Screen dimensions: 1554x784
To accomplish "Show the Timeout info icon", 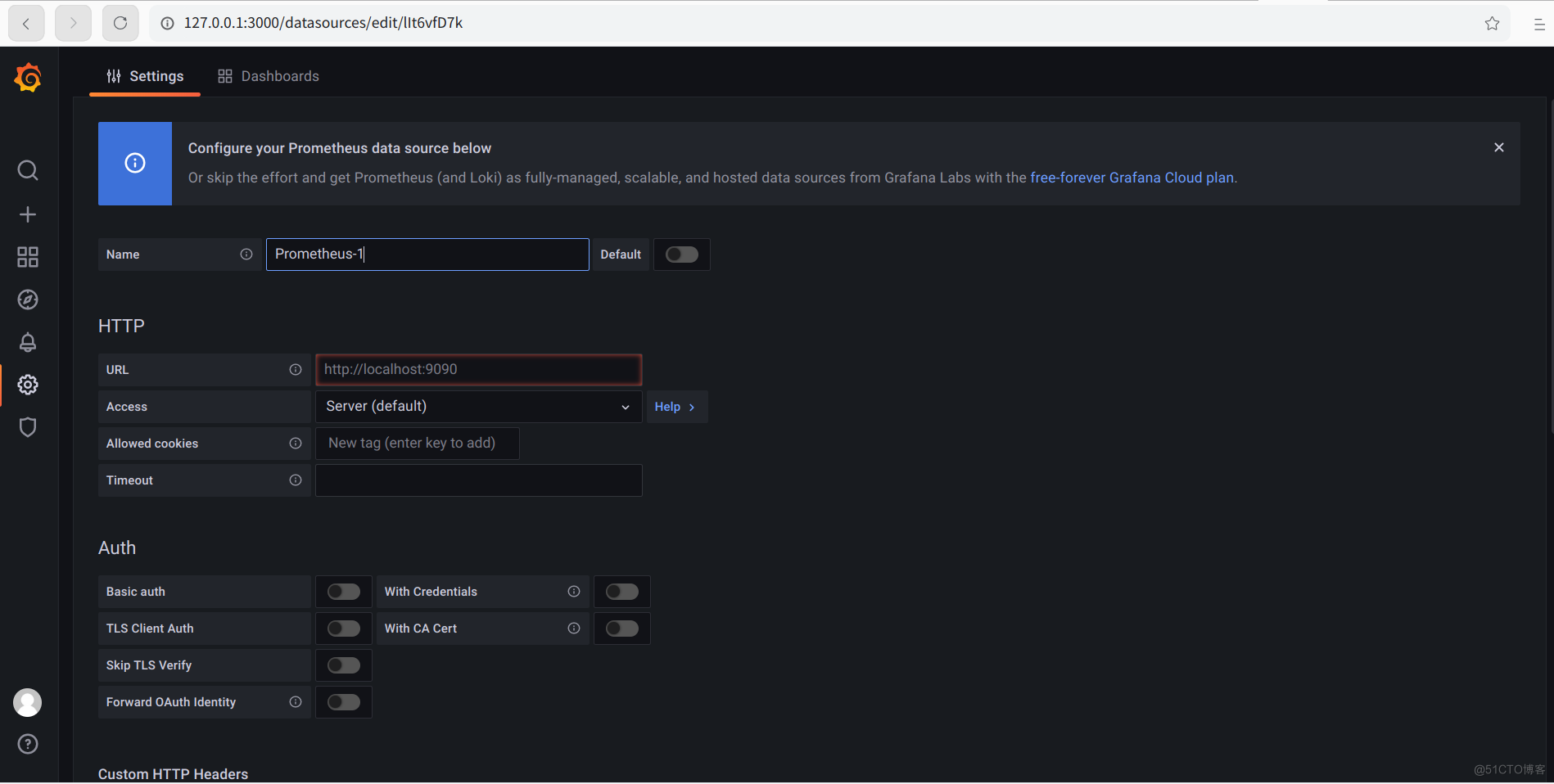I will tap(296, 480).
